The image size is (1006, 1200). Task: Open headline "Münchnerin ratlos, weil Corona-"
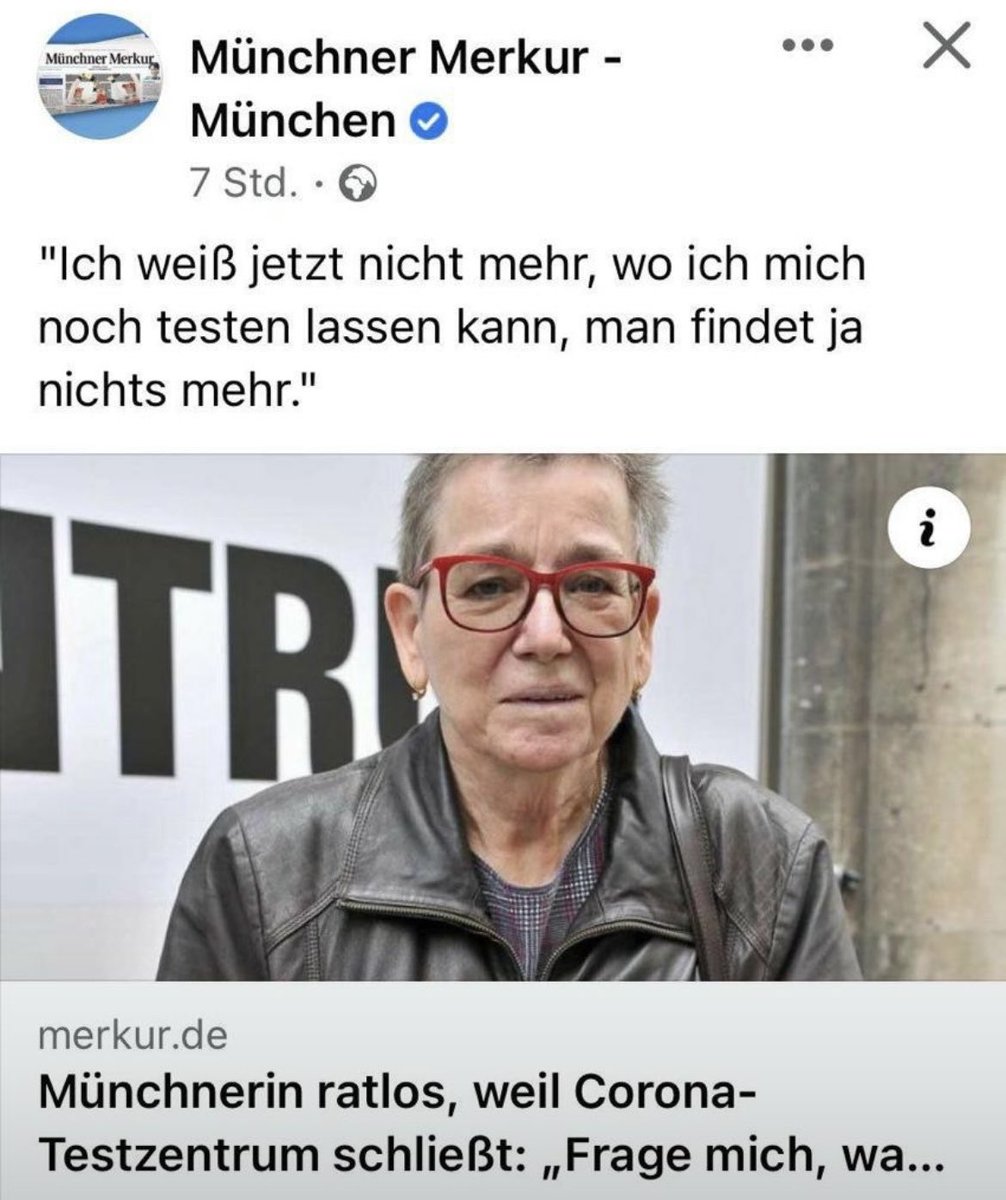click(x=388, y=1091)
